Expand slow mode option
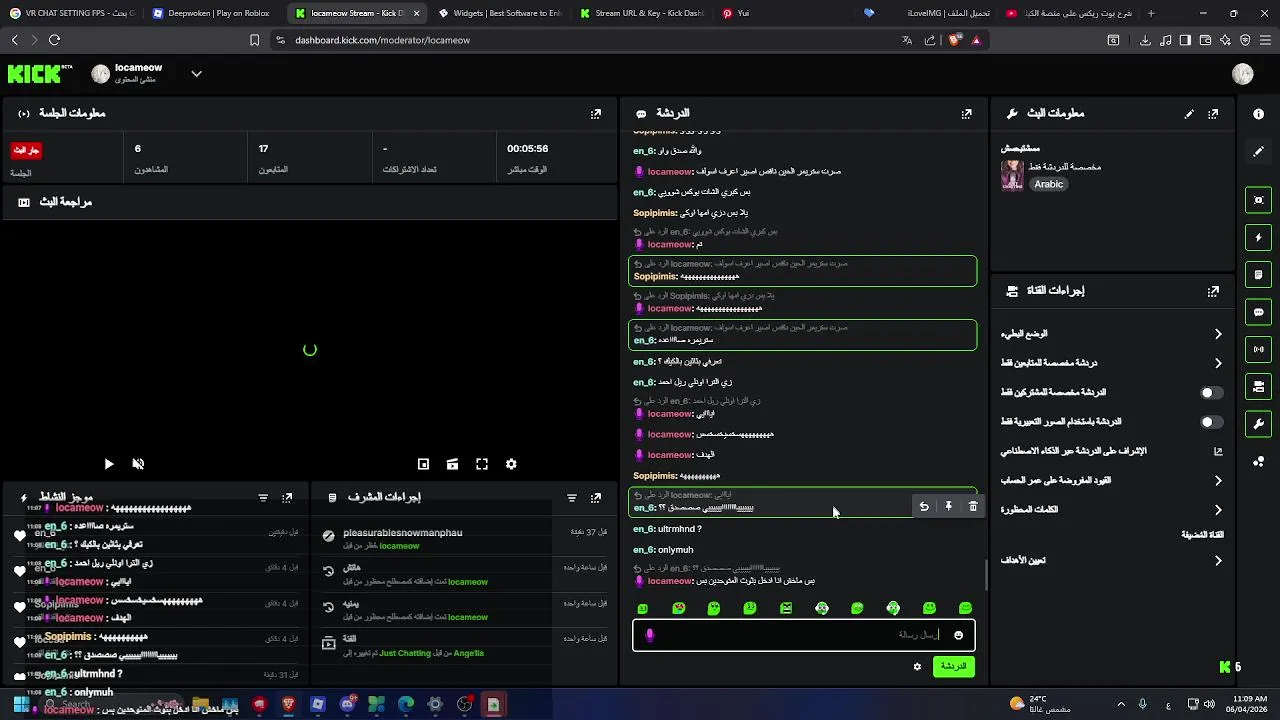Screen dimensions: 1280x720 pyautogui.click(x=1112, y=334)
